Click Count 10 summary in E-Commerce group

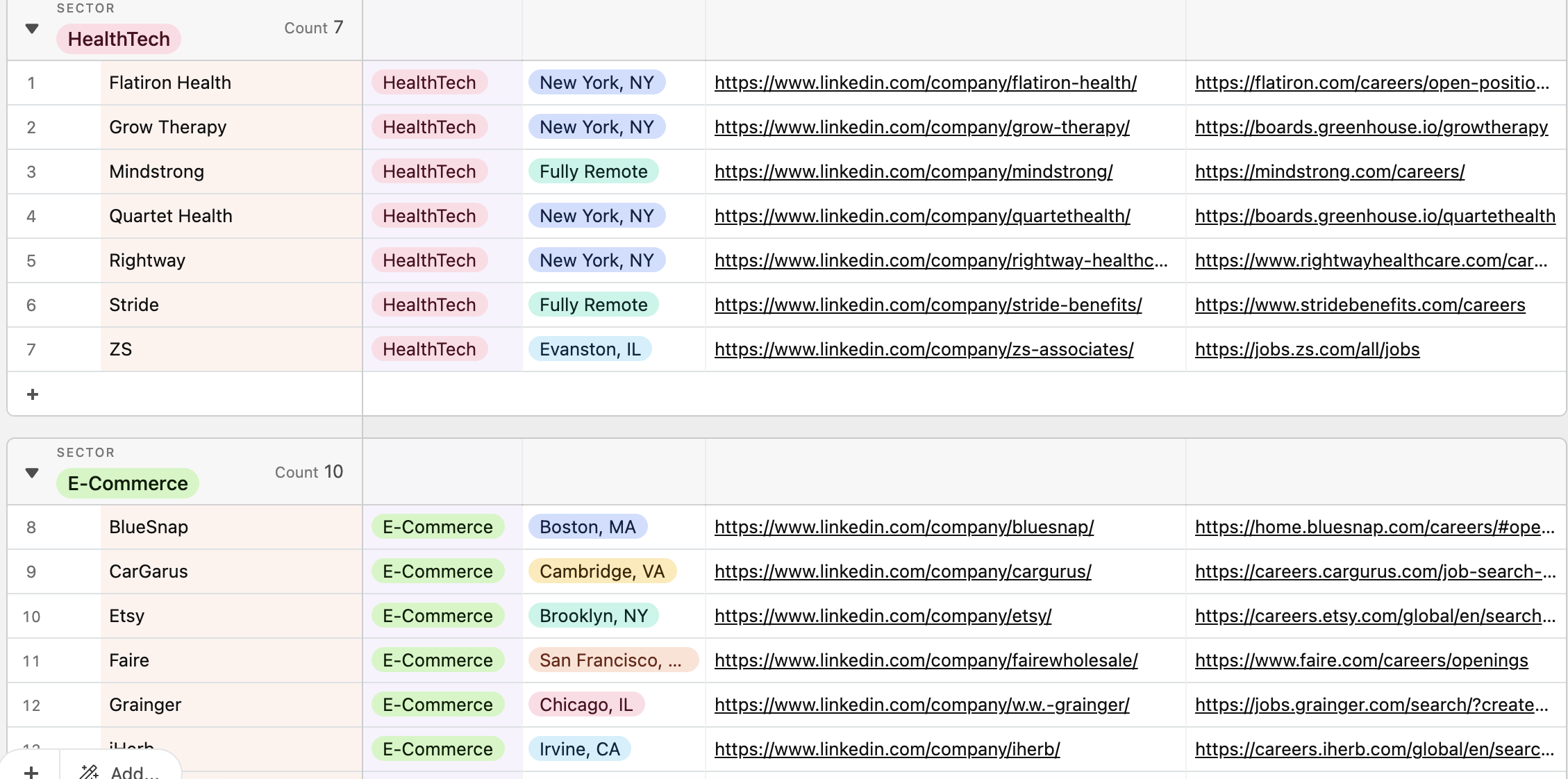point(309,472)
